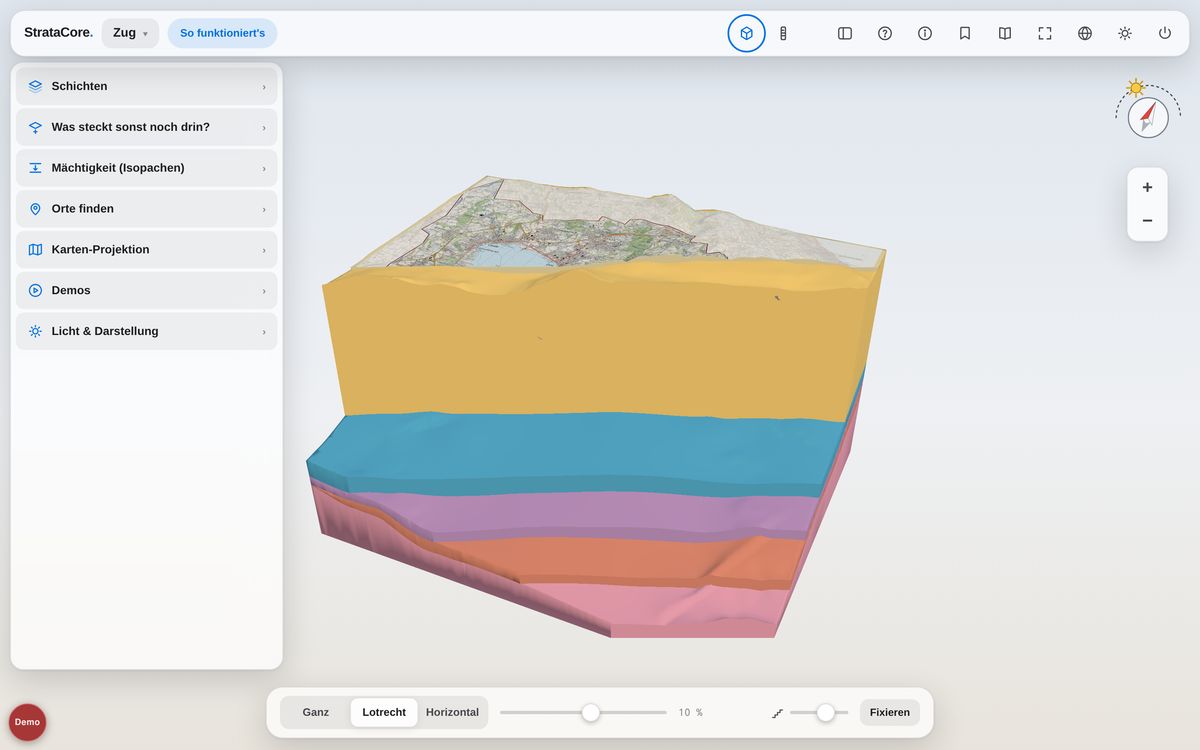The image size is (1200, 750).
Task: Open the borehole column view icon
Action: point(783,33)
